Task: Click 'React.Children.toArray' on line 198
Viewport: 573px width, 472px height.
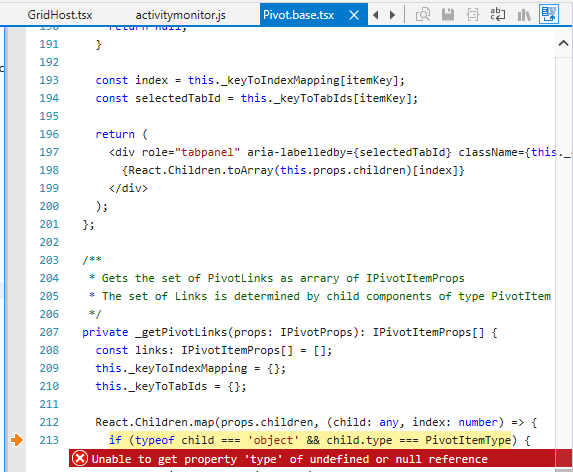Action: point(200,170)
